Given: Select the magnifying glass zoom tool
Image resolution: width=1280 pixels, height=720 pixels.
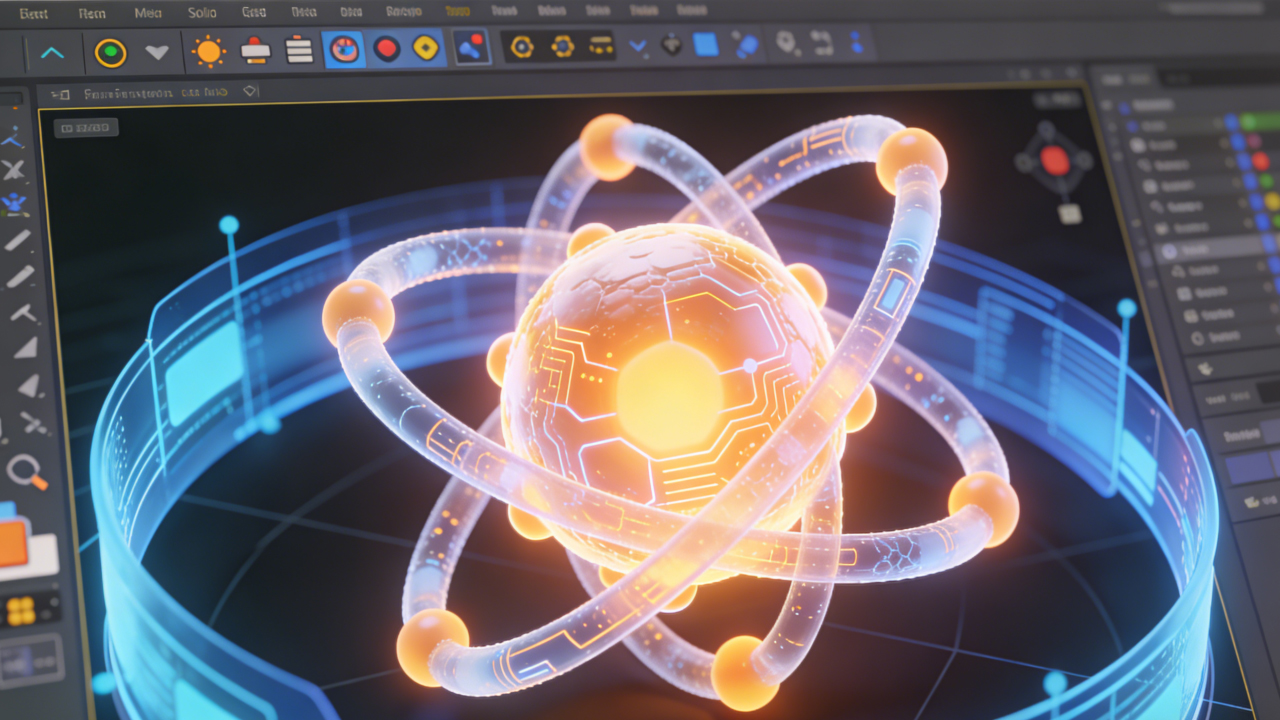Looking at the screenshot, I should pos(25,471).
